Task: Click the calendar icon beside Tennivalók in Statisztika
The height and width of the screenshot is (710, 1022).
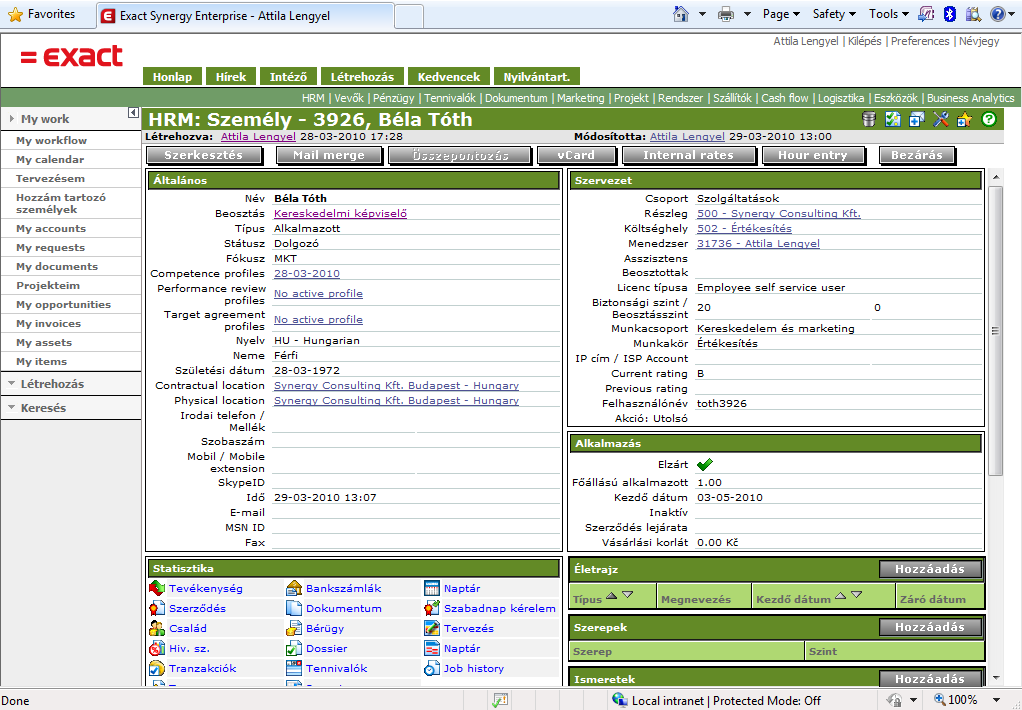Action: [294, 668]
